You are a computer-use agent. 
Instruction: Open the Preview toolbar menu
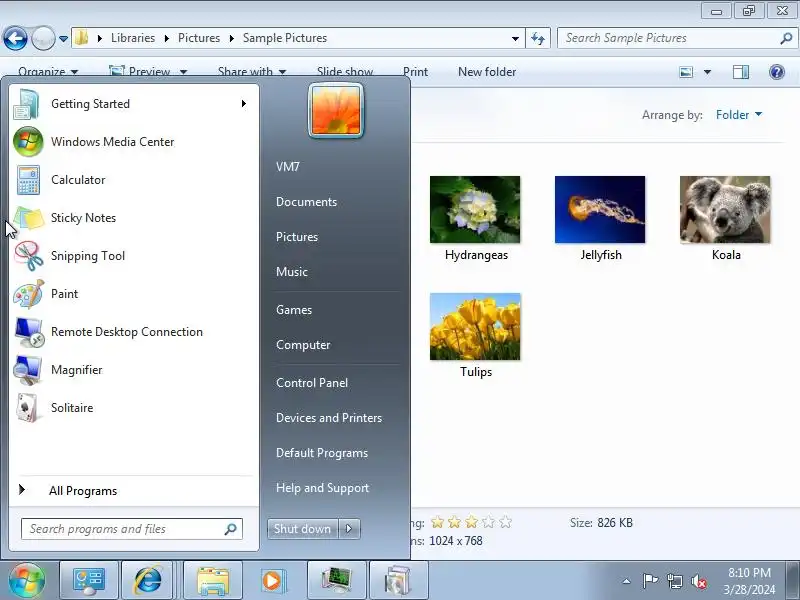pyautogui.click(x=148, y=72)
